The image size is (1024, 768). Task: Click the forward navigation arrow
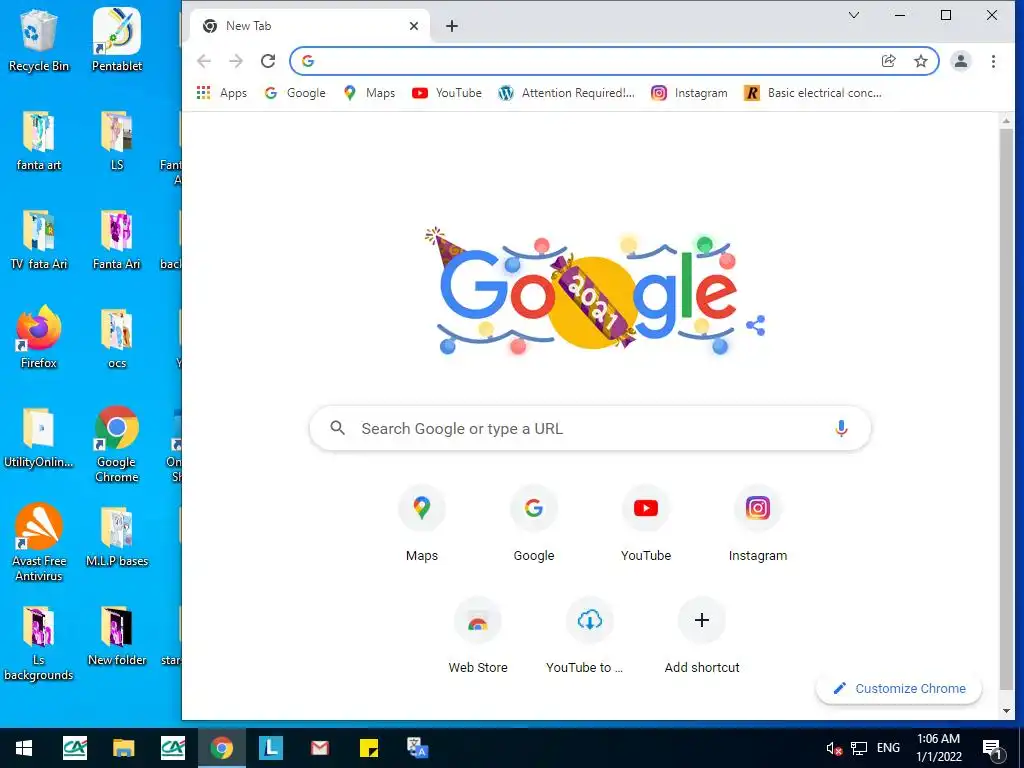236,61
